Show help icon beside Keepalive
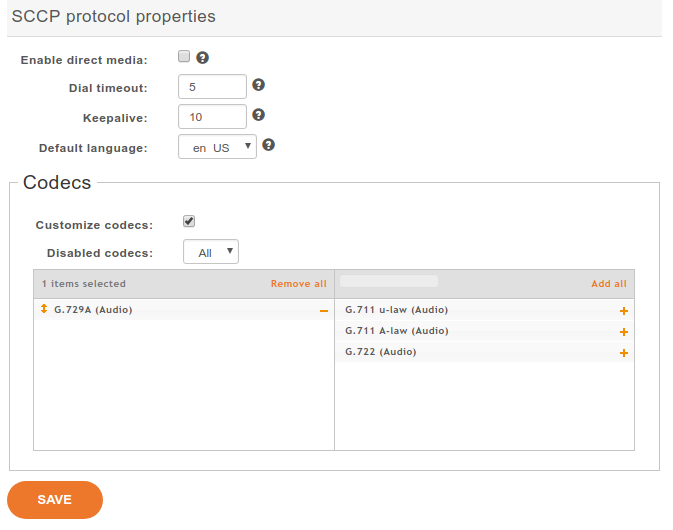673x530 pixels. pos(258,115)
